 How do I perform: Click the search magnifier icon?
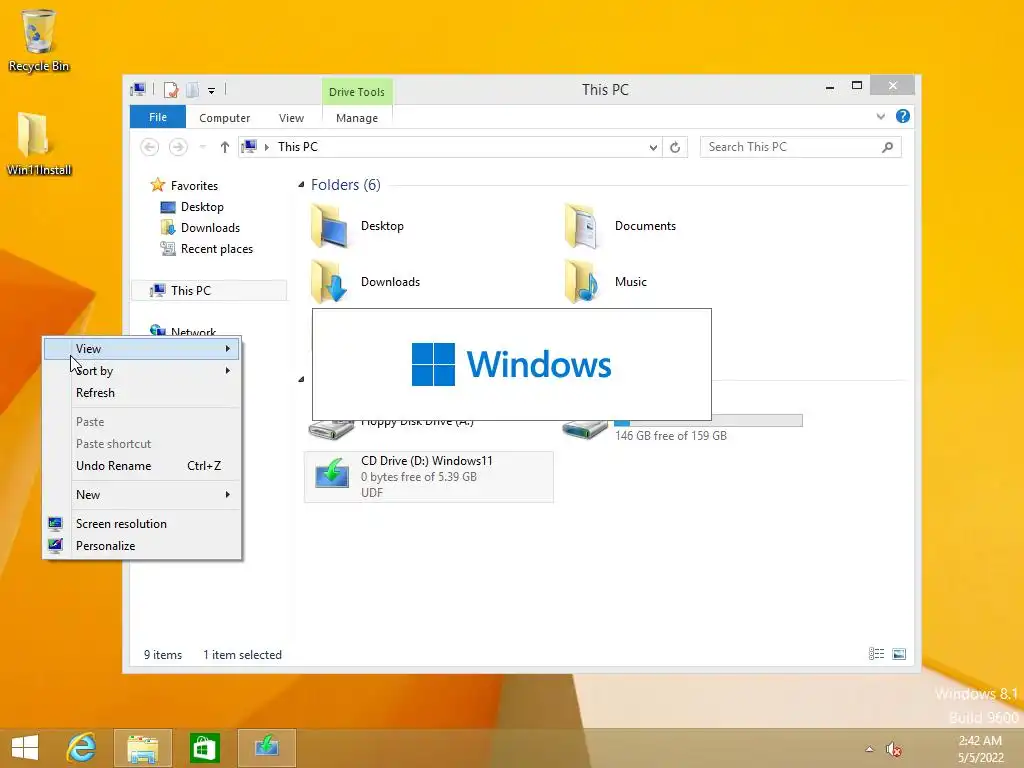click(888, 147)
